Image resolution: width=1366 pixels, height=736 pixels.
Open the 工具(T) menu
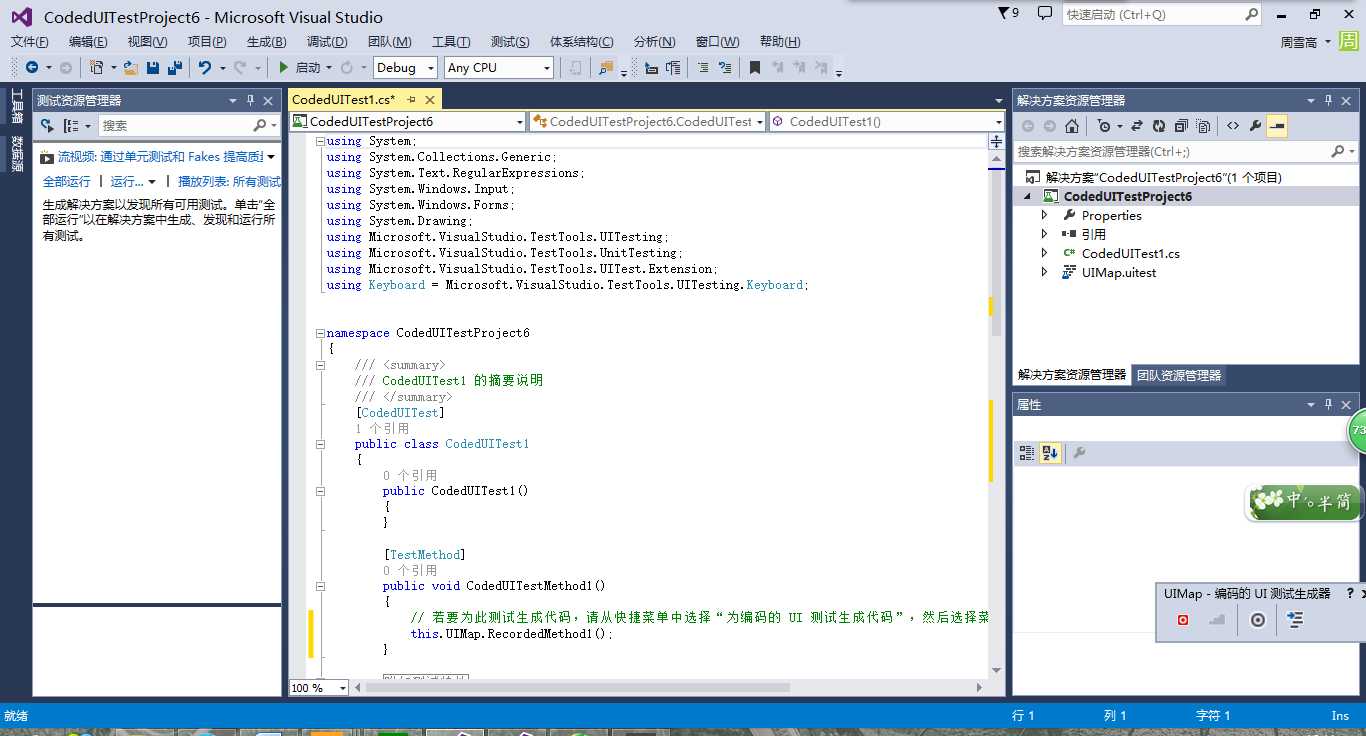pos(451,41)
